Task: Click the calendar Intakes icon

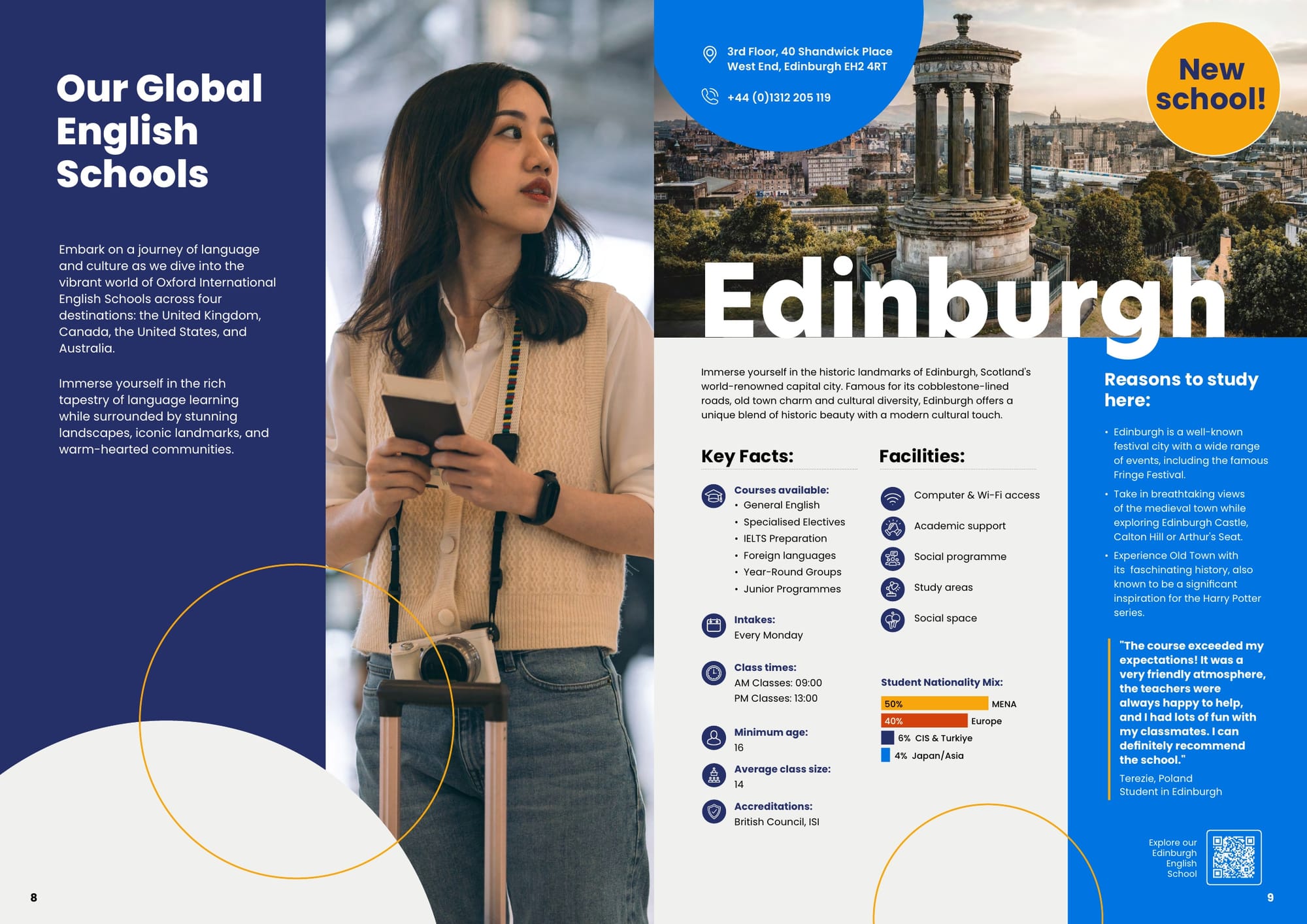Action: point(714,625)
